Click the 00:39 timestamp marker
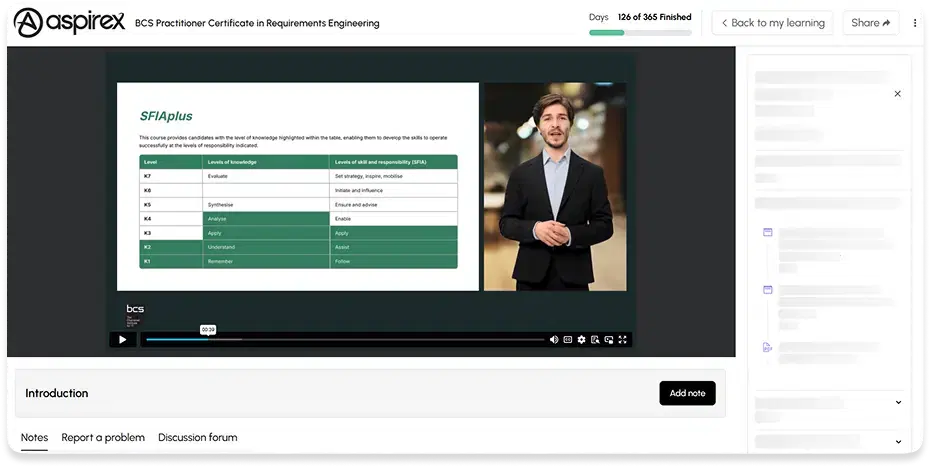Screen dimensions: 931x468 (x=208, y=330)
